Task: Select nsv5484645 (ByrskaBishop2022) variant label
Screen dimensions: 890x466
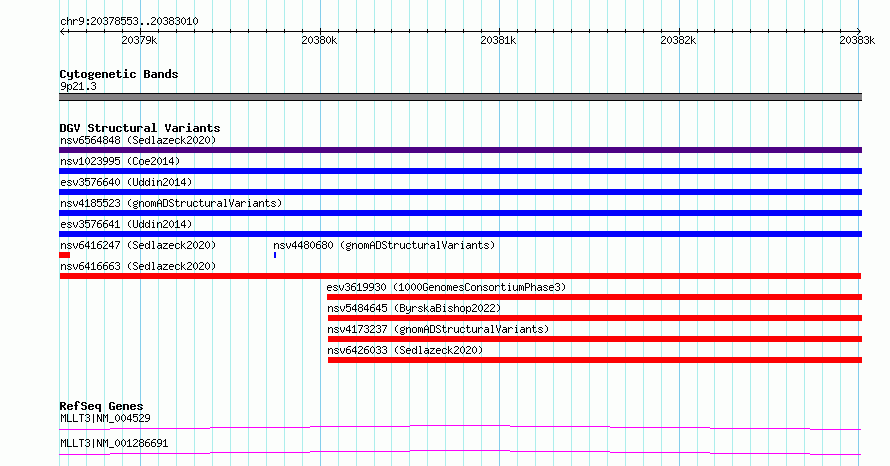Action: click(x=414, y=308)
